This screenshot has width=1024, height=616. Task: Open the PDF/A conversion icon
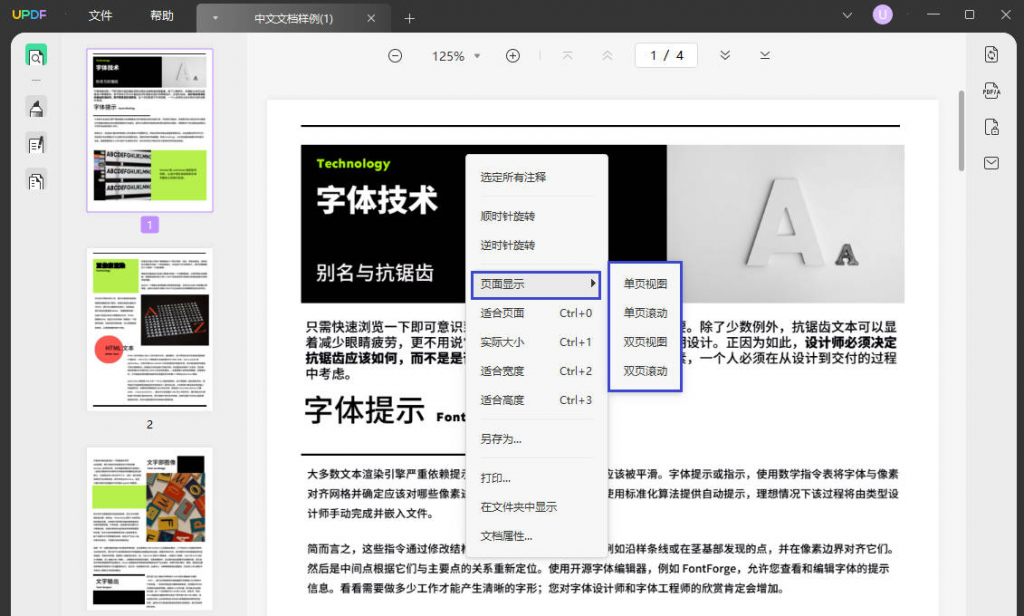pyautogui.click(x=991, y=91)
